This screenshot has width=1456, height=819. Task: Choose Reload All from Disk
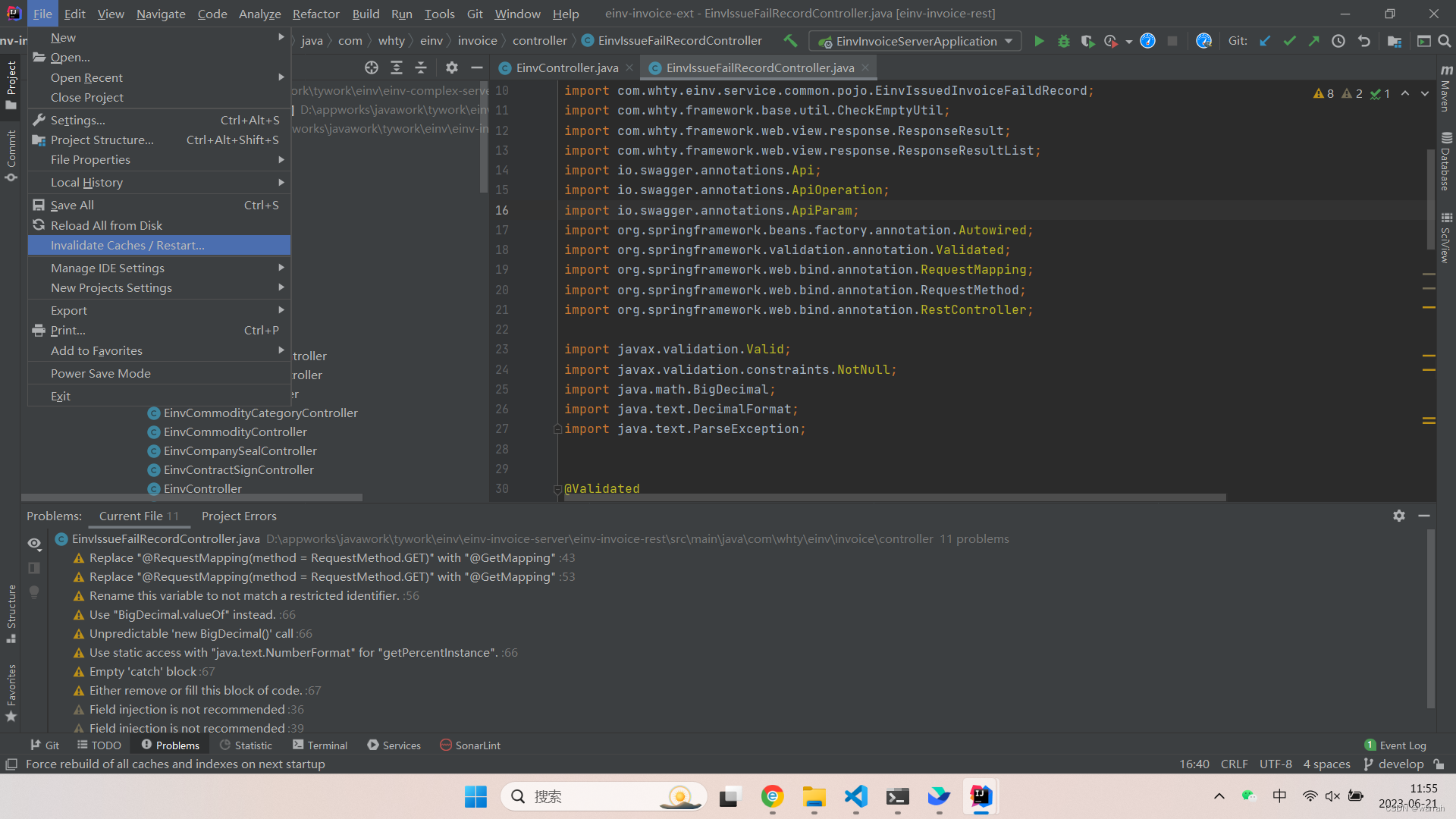[x=159, y=225]
